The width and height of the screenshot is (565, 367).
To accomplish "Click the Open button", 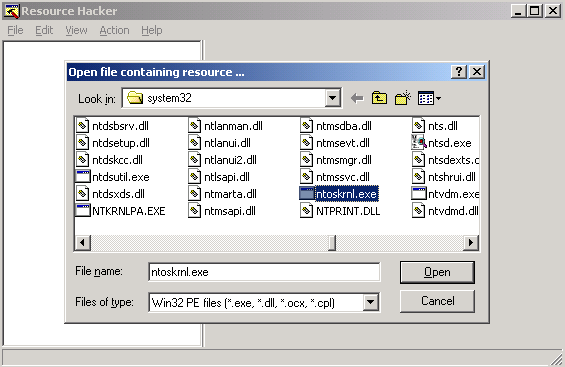I will click(437, 272).
